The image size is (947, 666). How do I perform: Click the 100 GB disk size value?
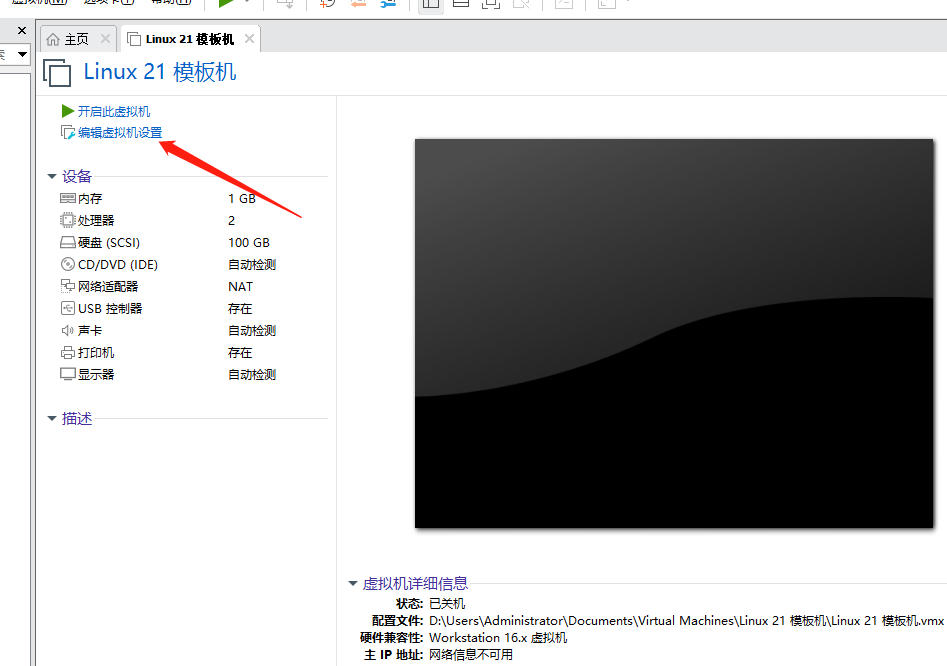249,243
